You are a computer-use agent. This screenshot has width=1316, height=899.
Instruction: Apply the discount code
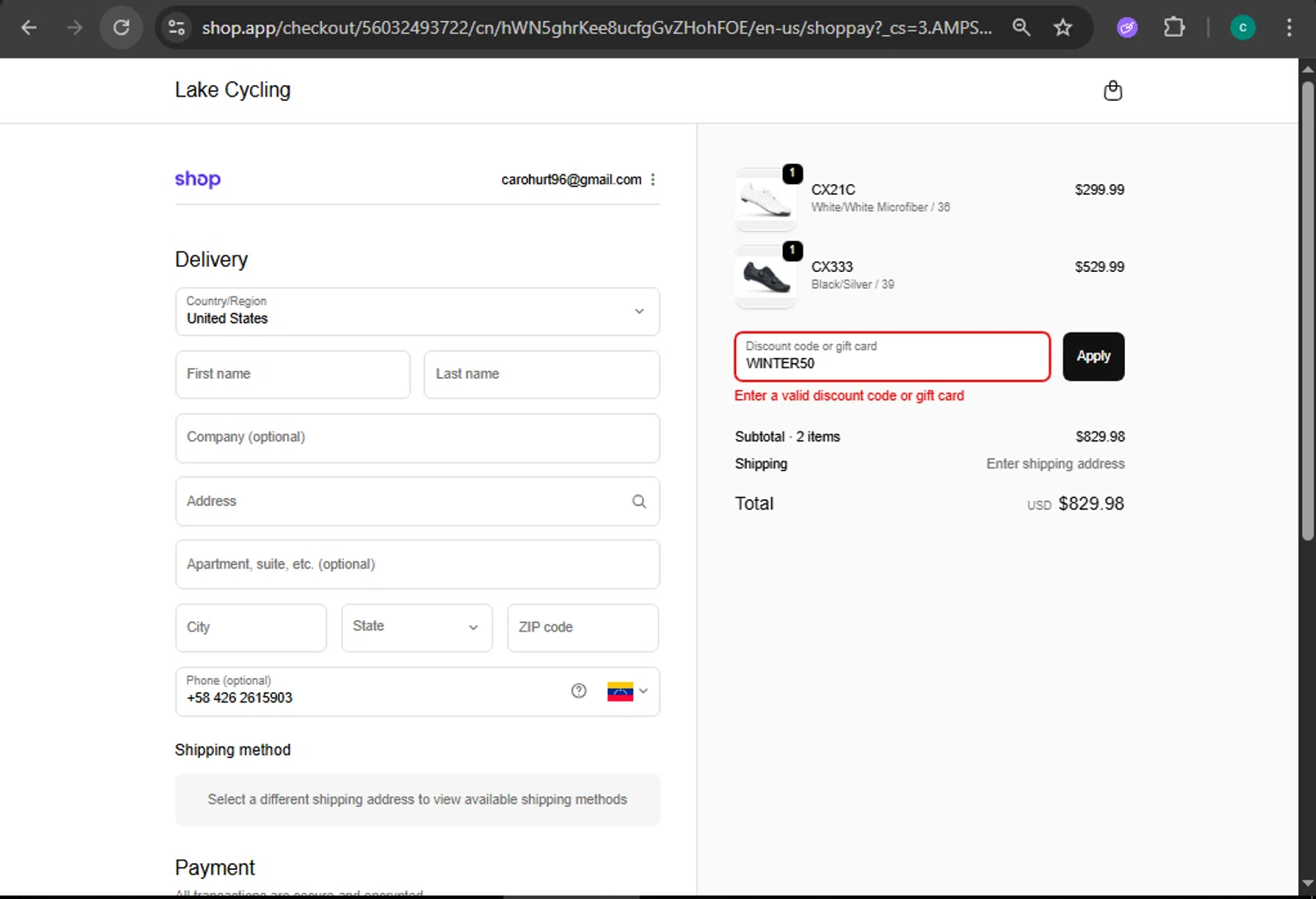pos(1093,356)
